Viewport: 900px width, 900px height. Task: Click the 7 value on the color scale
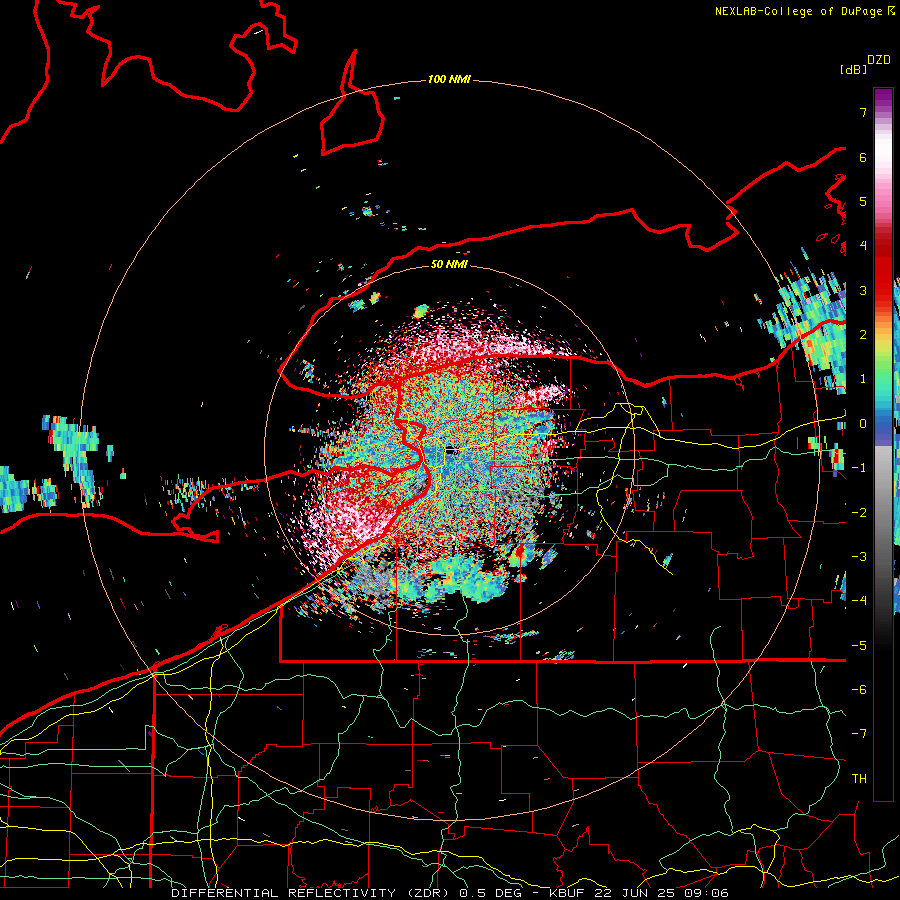pos(863,112)
